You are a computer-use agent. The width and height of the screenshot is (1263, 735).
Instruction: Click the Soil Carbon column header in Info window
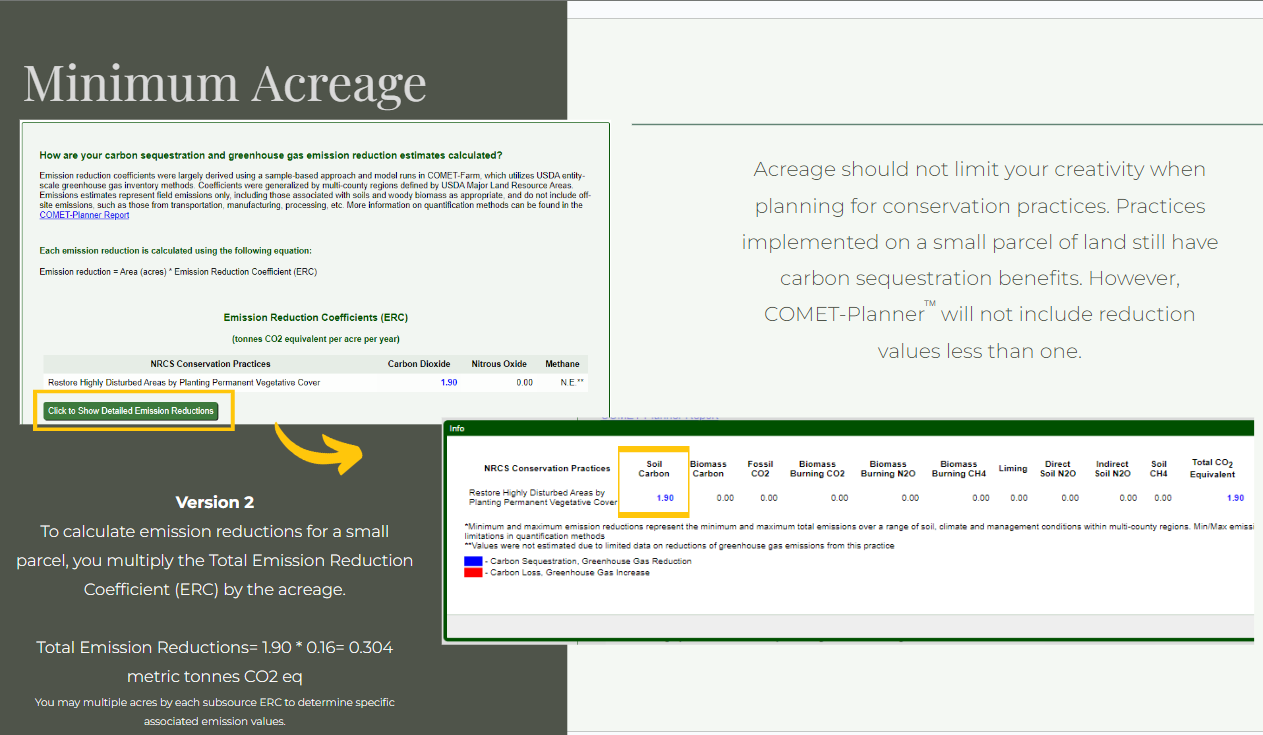pyautogui.click(x=654, y=468)
